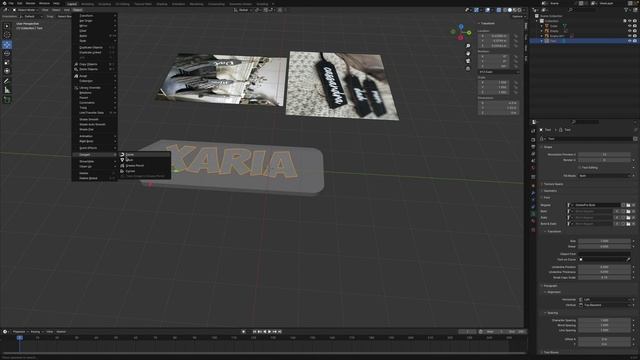This screenshot has height=360, width=640.
Task: Open XYZ Euler rotation mode dropdown
Action: (x=498, y=72)
